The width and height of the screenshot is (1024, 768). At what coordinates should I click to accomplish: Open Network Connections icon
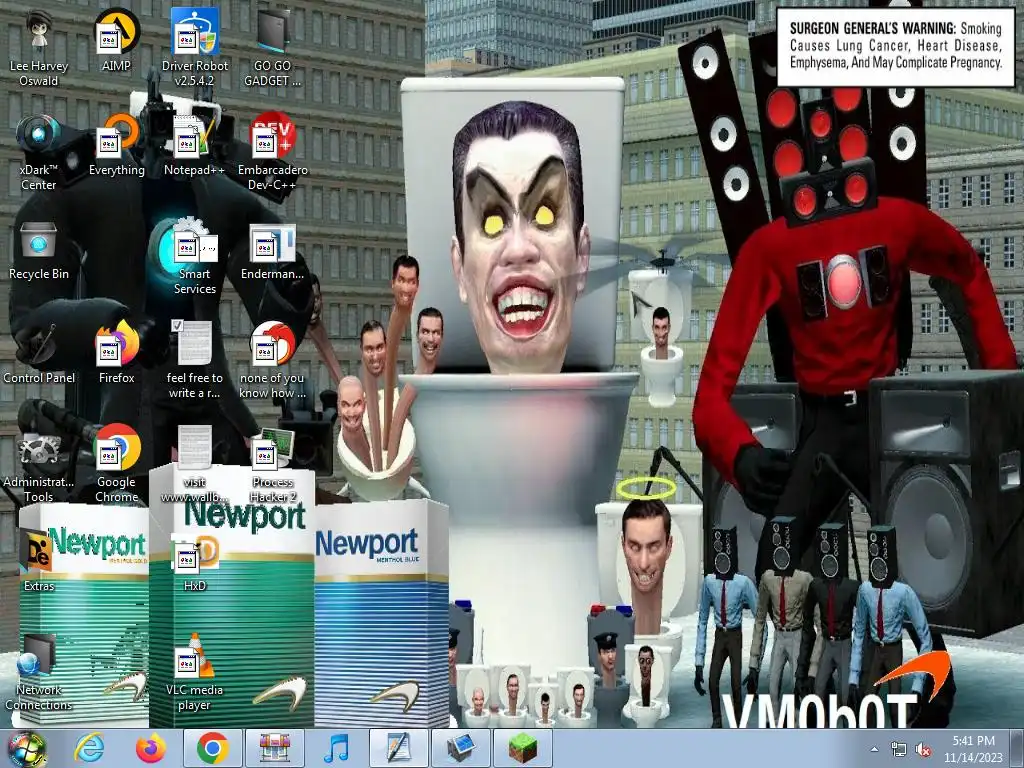(39, 673)
